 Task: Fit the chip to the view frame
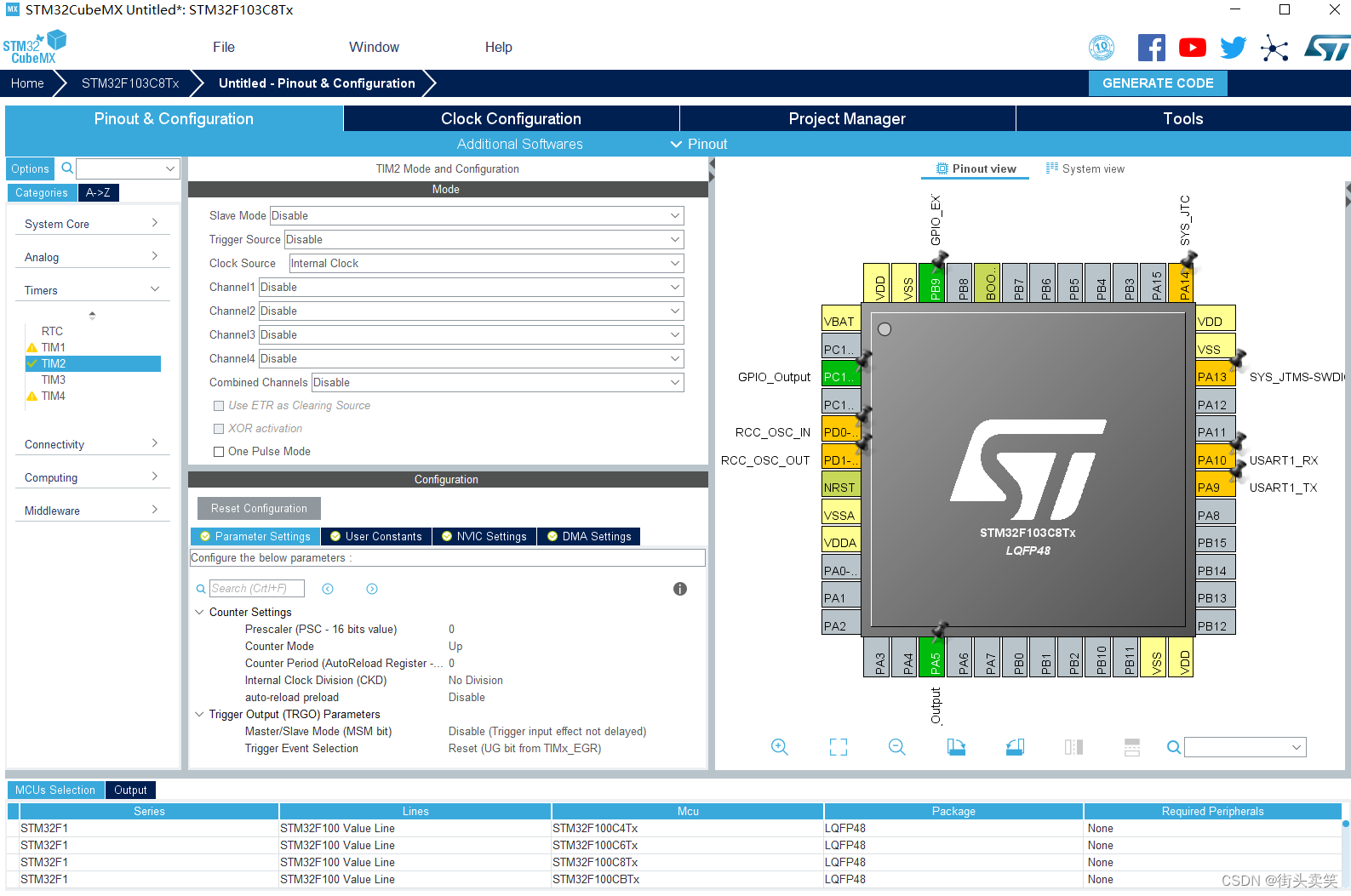coord(839,747)
